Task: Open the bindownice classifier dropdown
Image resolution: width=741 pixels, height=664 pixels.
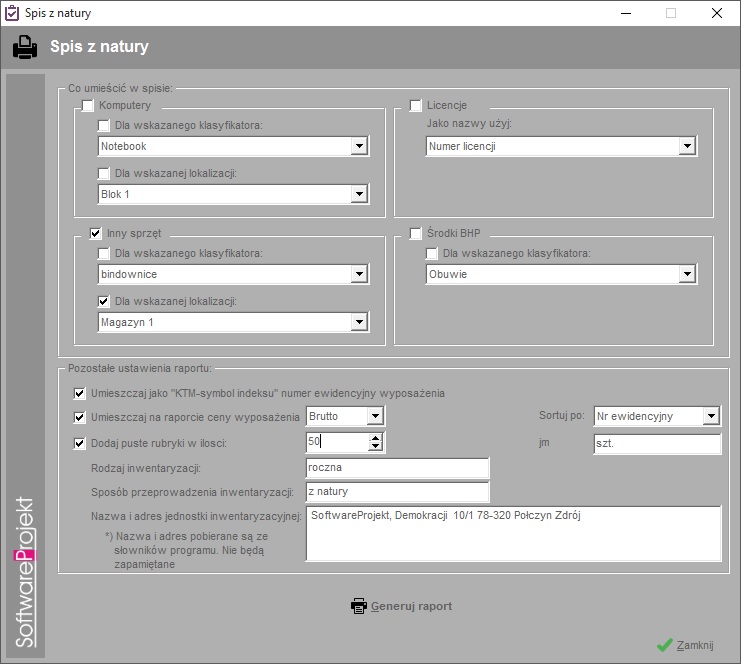Action: coord(359,274)
